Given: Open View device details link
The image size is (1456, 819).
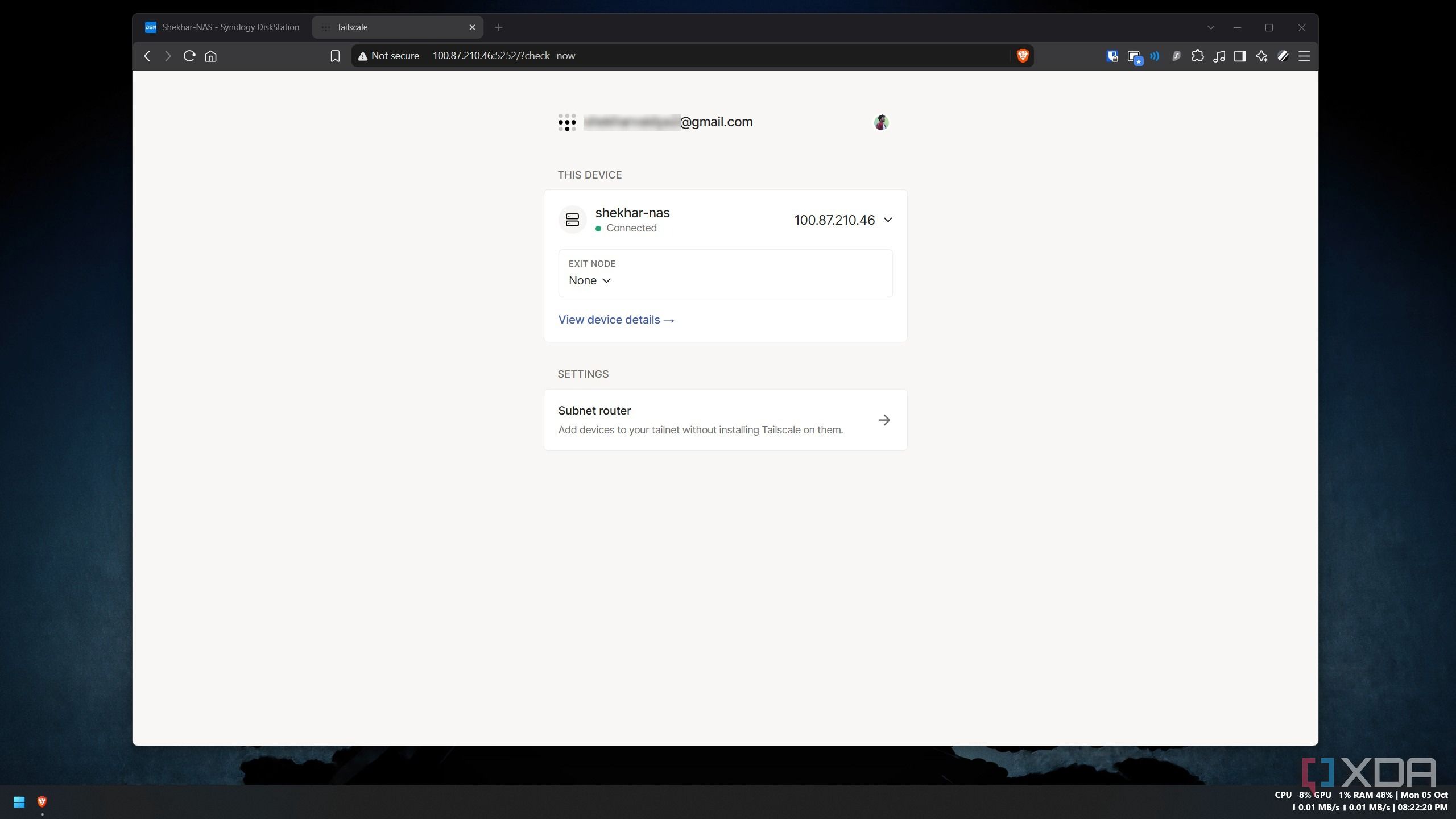Looking at the screenshot, I should [616, 320].
